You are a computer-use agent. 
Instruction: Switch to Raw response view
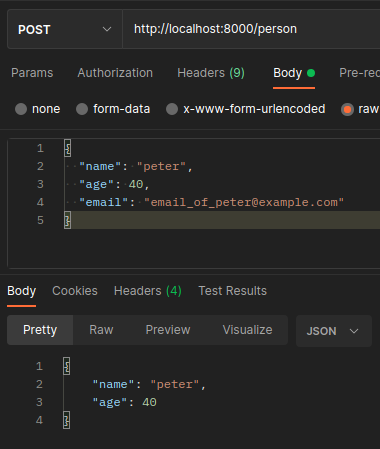pos(101,330)
